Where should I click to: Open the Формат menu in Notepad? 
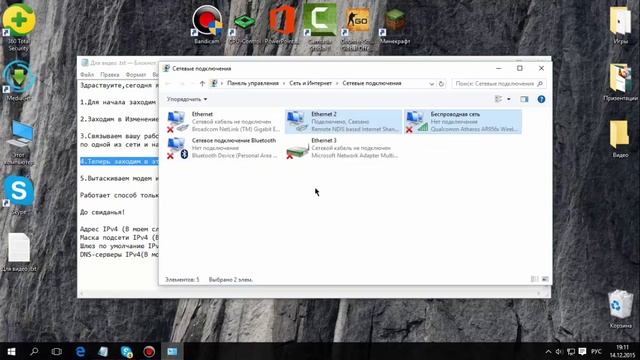point(136,75)
